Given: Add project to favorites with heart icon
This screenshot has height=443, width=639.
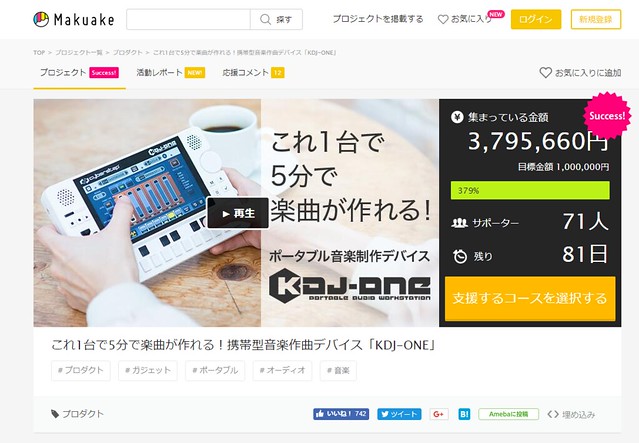Looking at the screenshot, I should point(546,73).
